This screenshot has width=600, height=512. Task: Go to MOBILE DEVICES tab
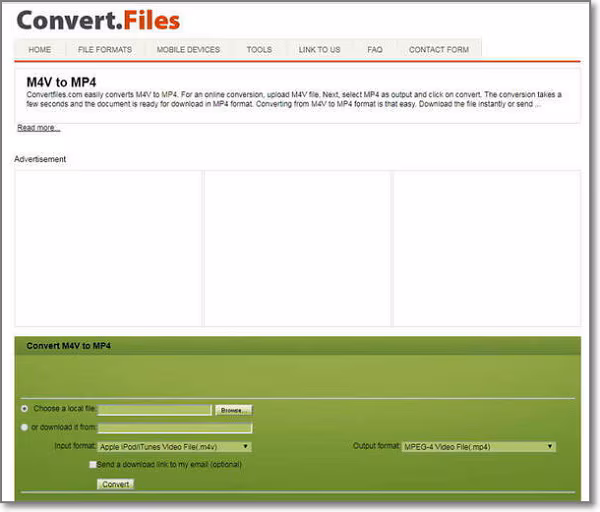tap(188, 49)
